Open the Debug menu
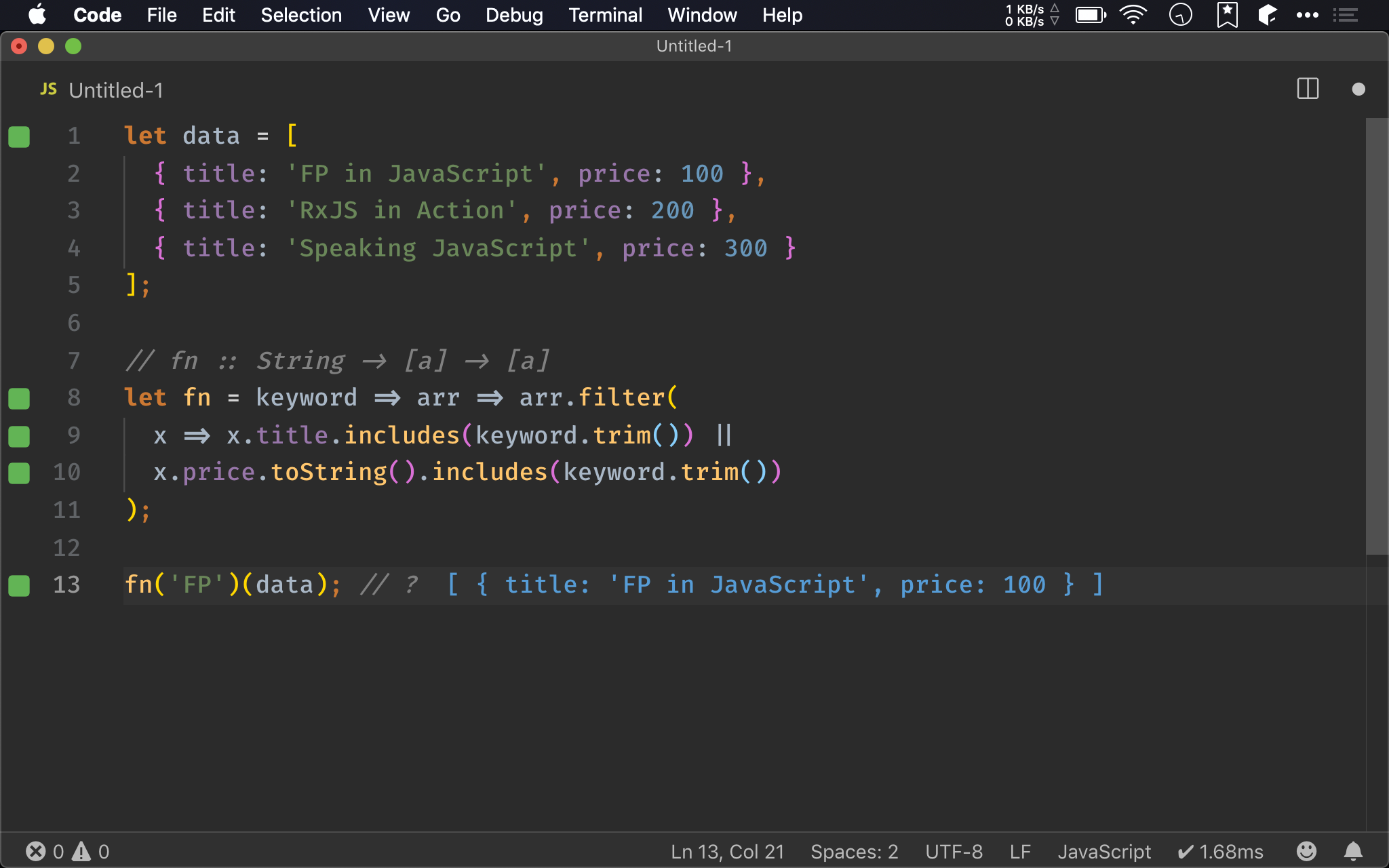The height and width of the screenshot is (868, 1389). 514,15
